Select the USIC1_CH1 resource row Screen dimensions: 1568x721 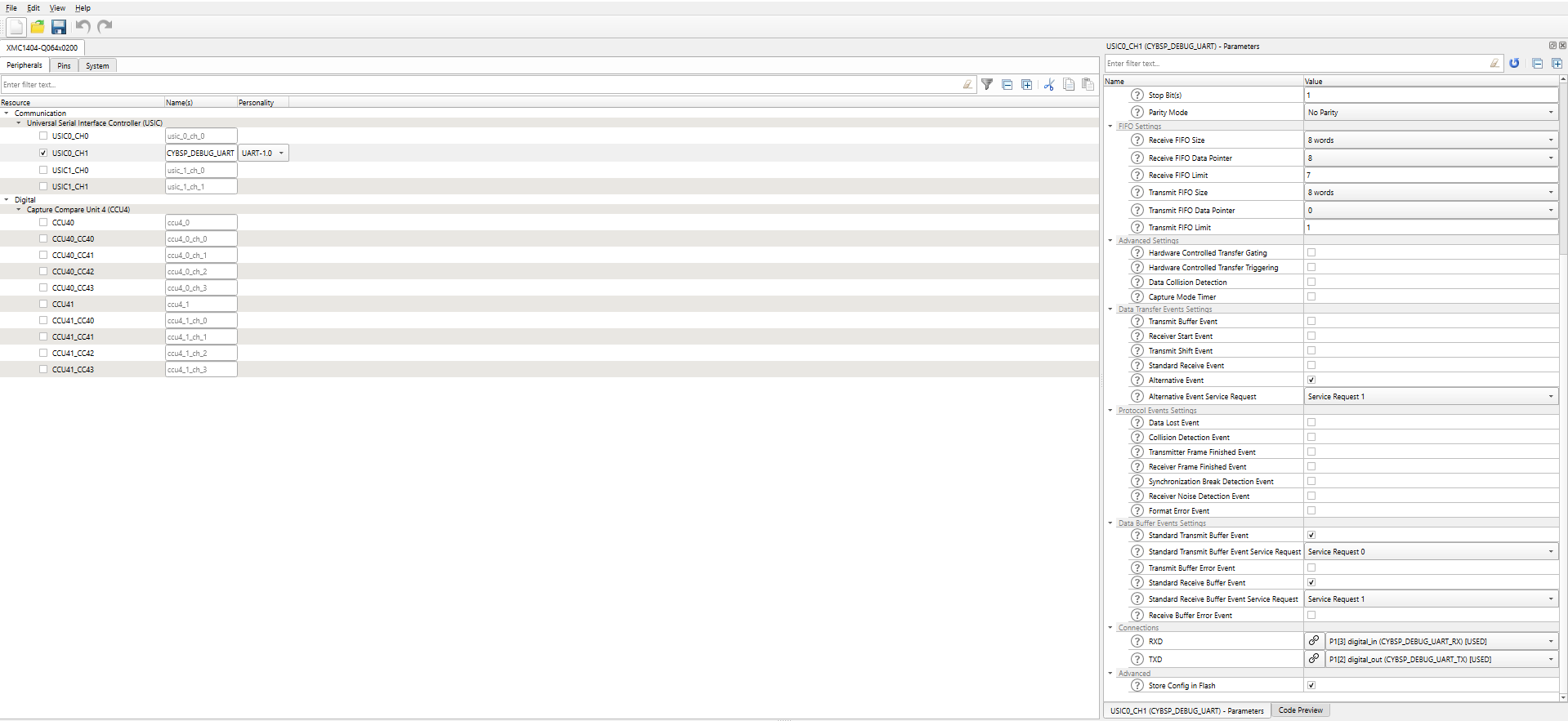[549, 186]
